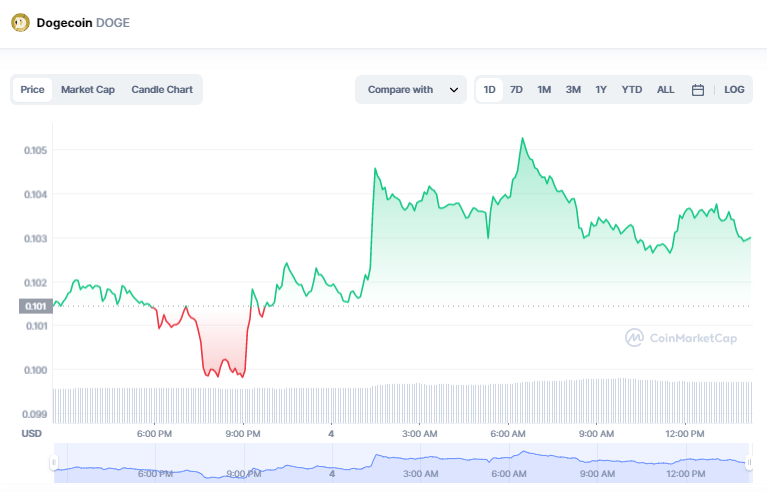
Task: Select the 3M time range
Action: (573, 89)
